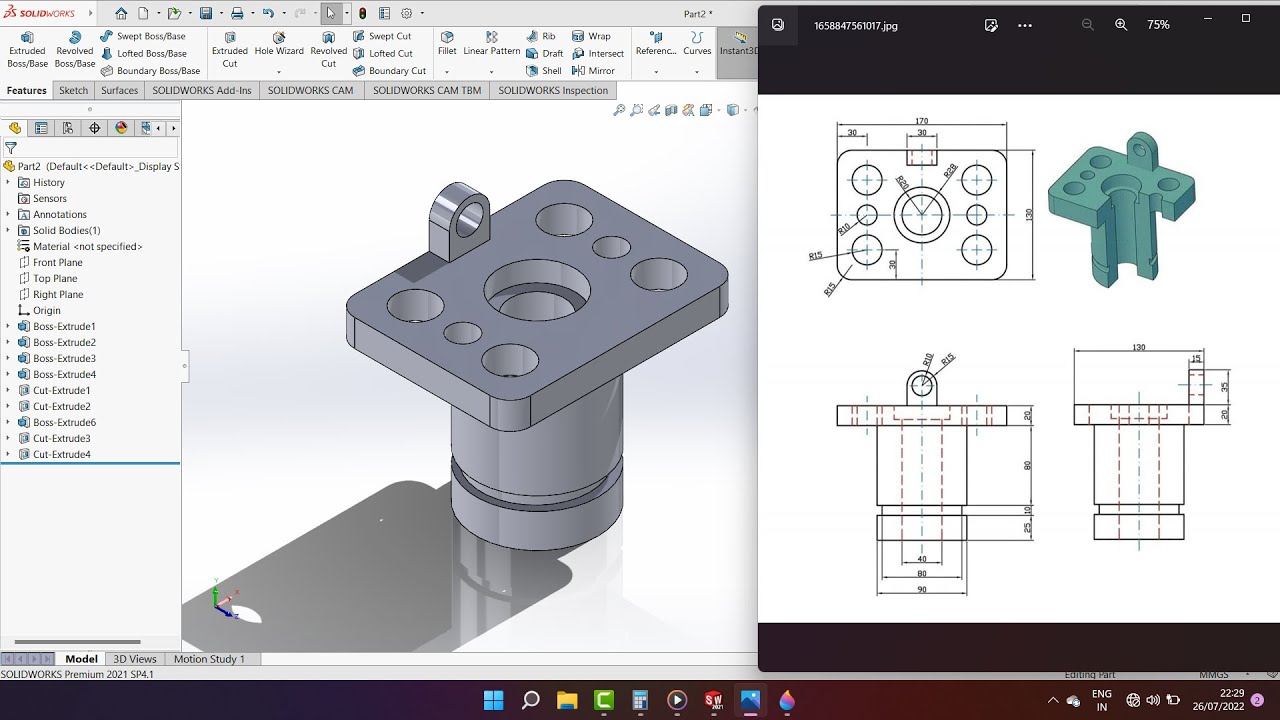Open the Reference Geometry dropdown arrow
The width and height of the screenshot is (1280, 720).
coord(656,71)
